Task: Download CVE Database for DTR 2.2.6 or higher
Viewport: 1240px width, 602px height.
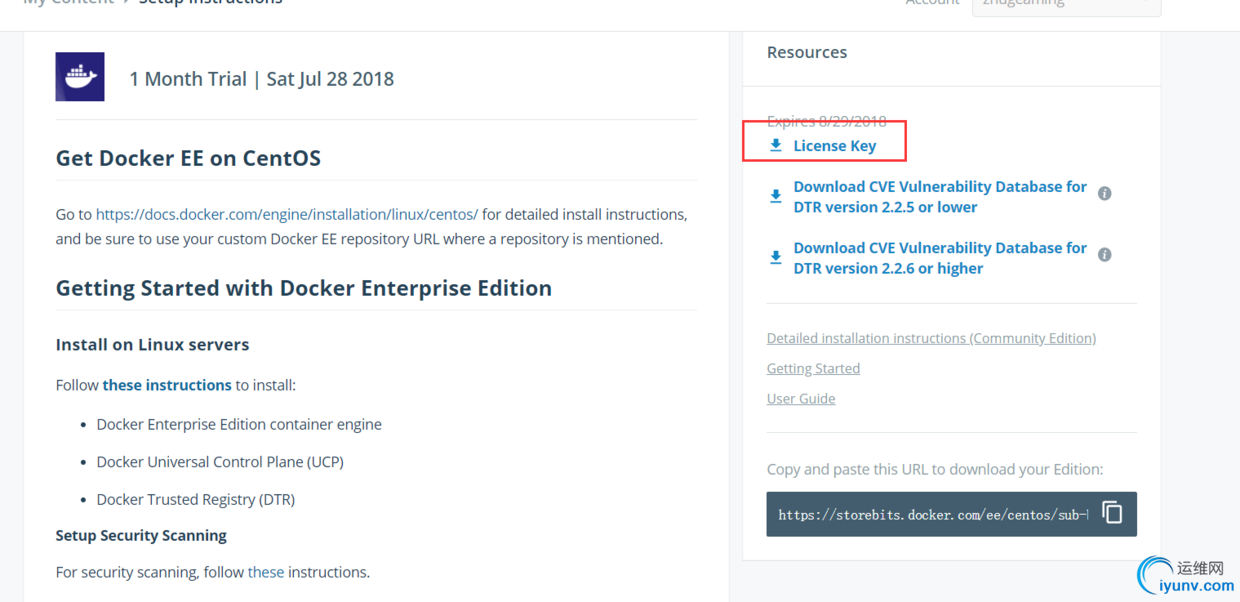Action: click(940, 258)
